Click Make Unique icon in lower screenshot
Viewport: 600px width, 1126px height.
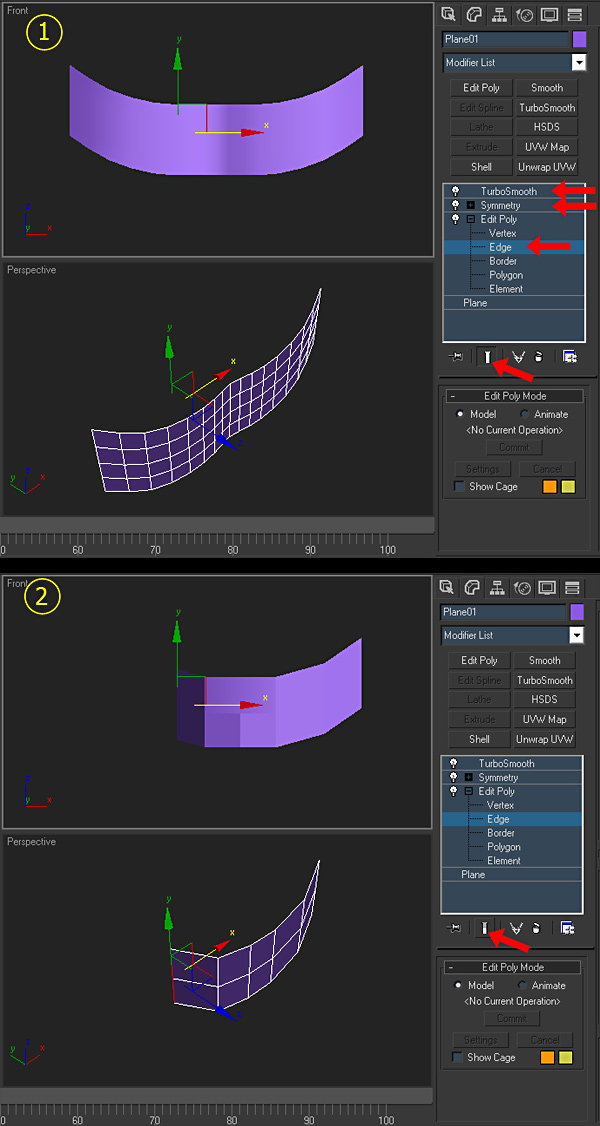515,928
